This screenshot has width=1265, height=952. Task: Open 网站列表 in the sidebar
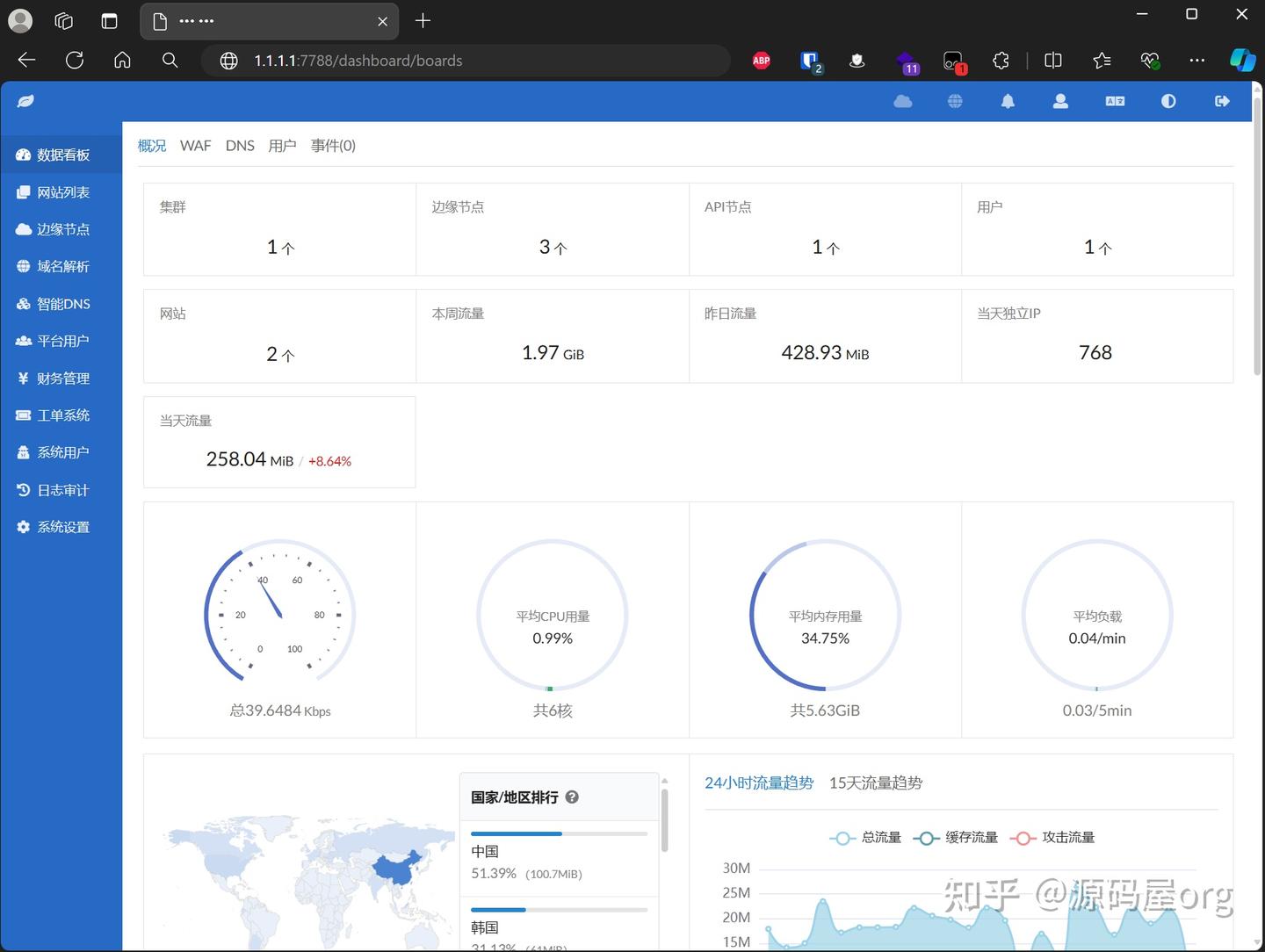[62, 192]
